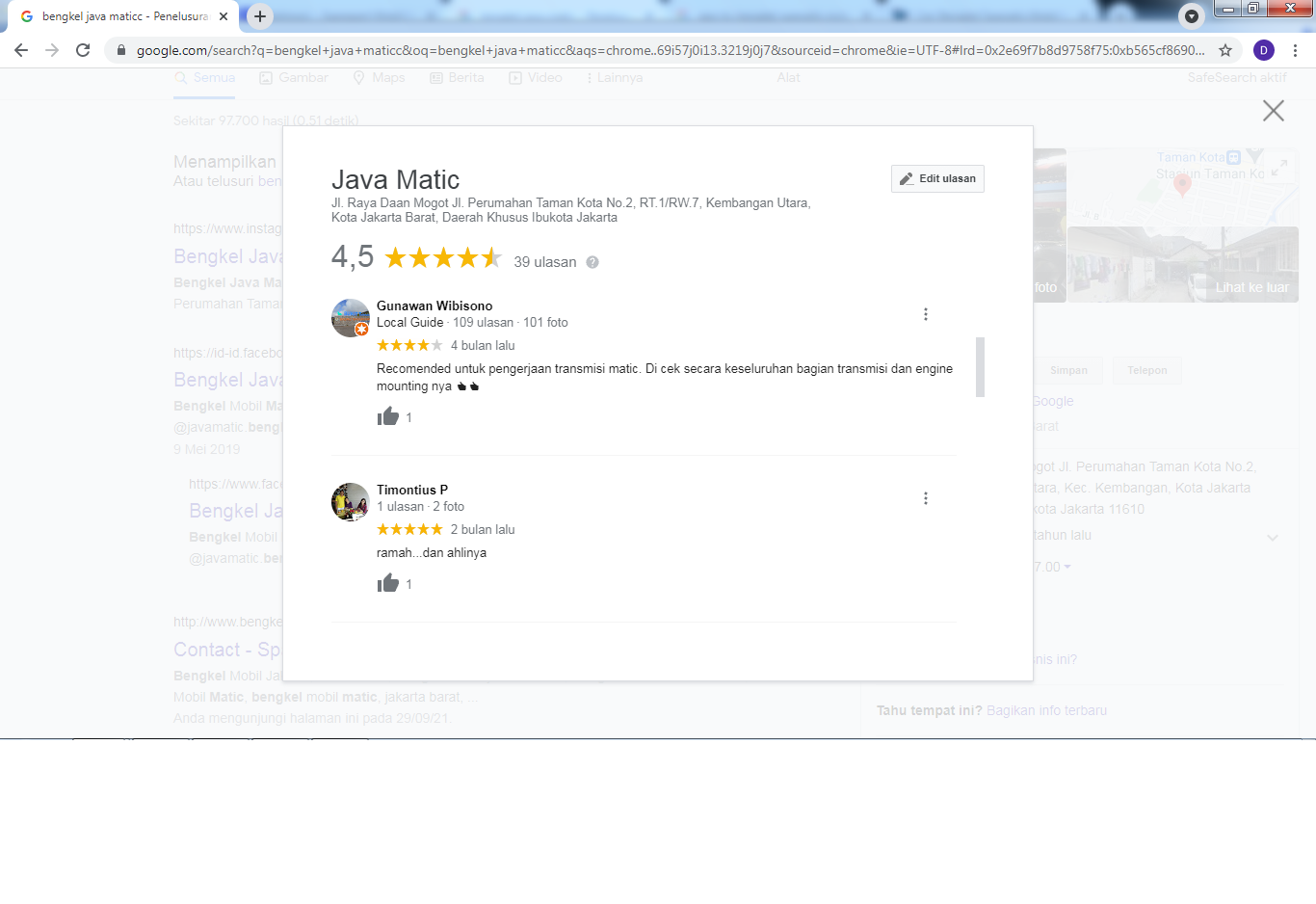The width and height of the screenshot is (1316, 904).
Task: Open options menu for Gunawan Wibisono's review
Action: (x=925, y=314)
